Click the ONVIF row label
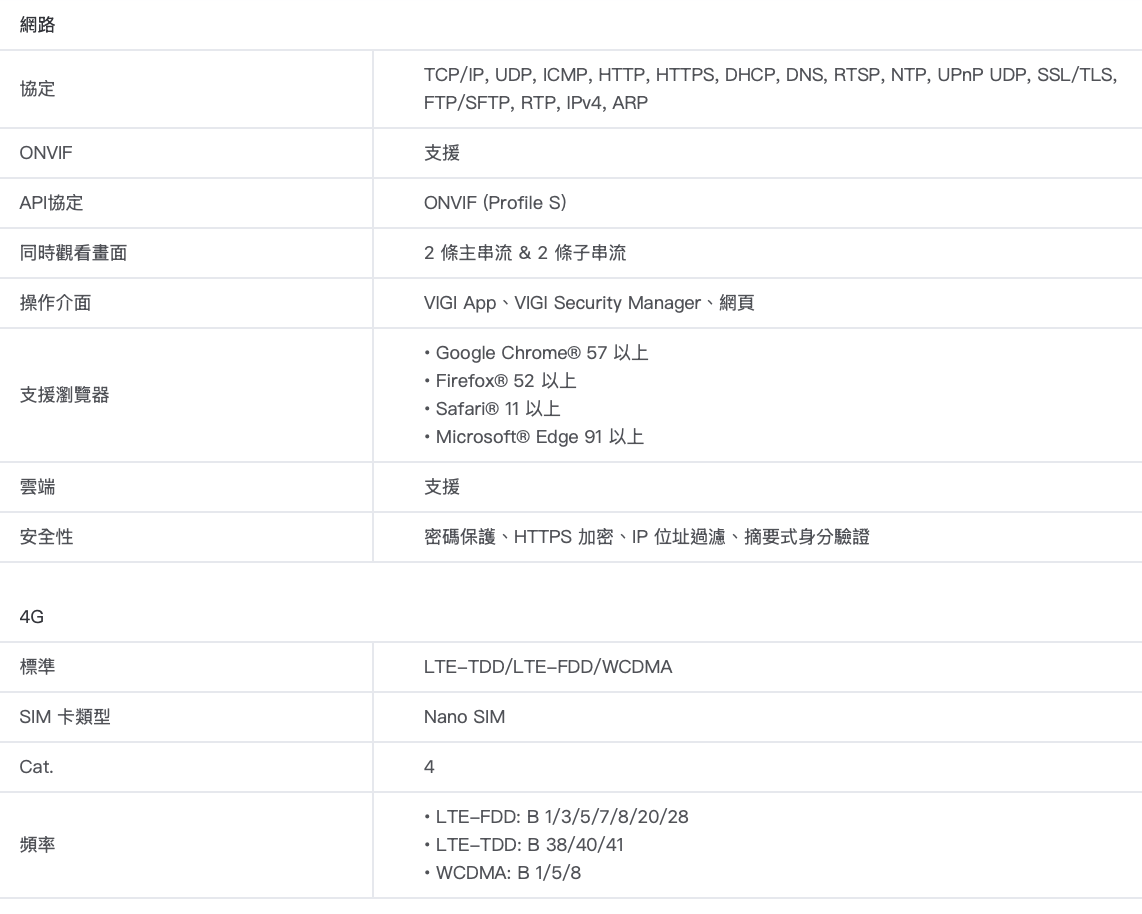1142x914 pixels. pyautogui.click(x=46, y=153)
